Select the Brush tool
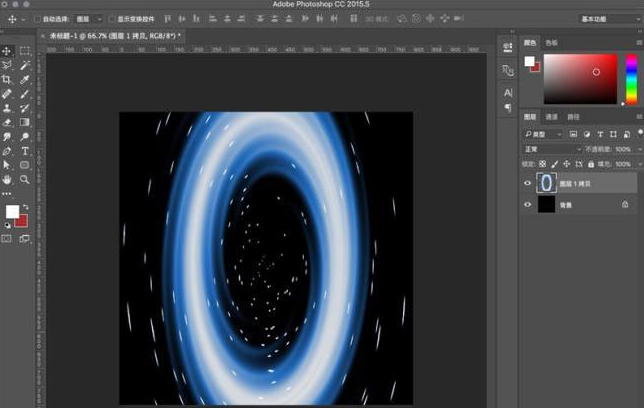Image resolution: width=644 pixels, height=408 pixels. pos(25,94)
